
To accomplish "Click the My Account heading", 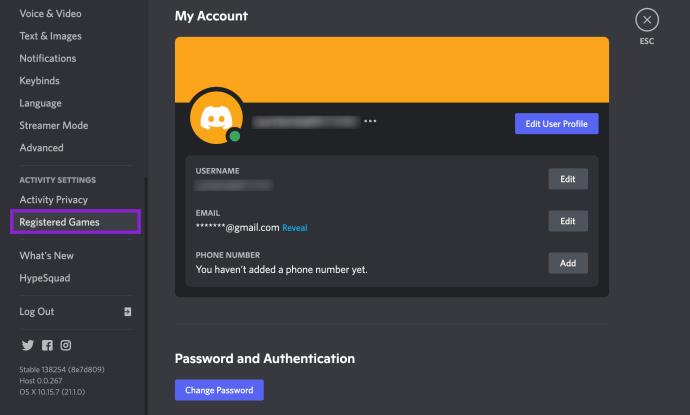I will (211, 16).
